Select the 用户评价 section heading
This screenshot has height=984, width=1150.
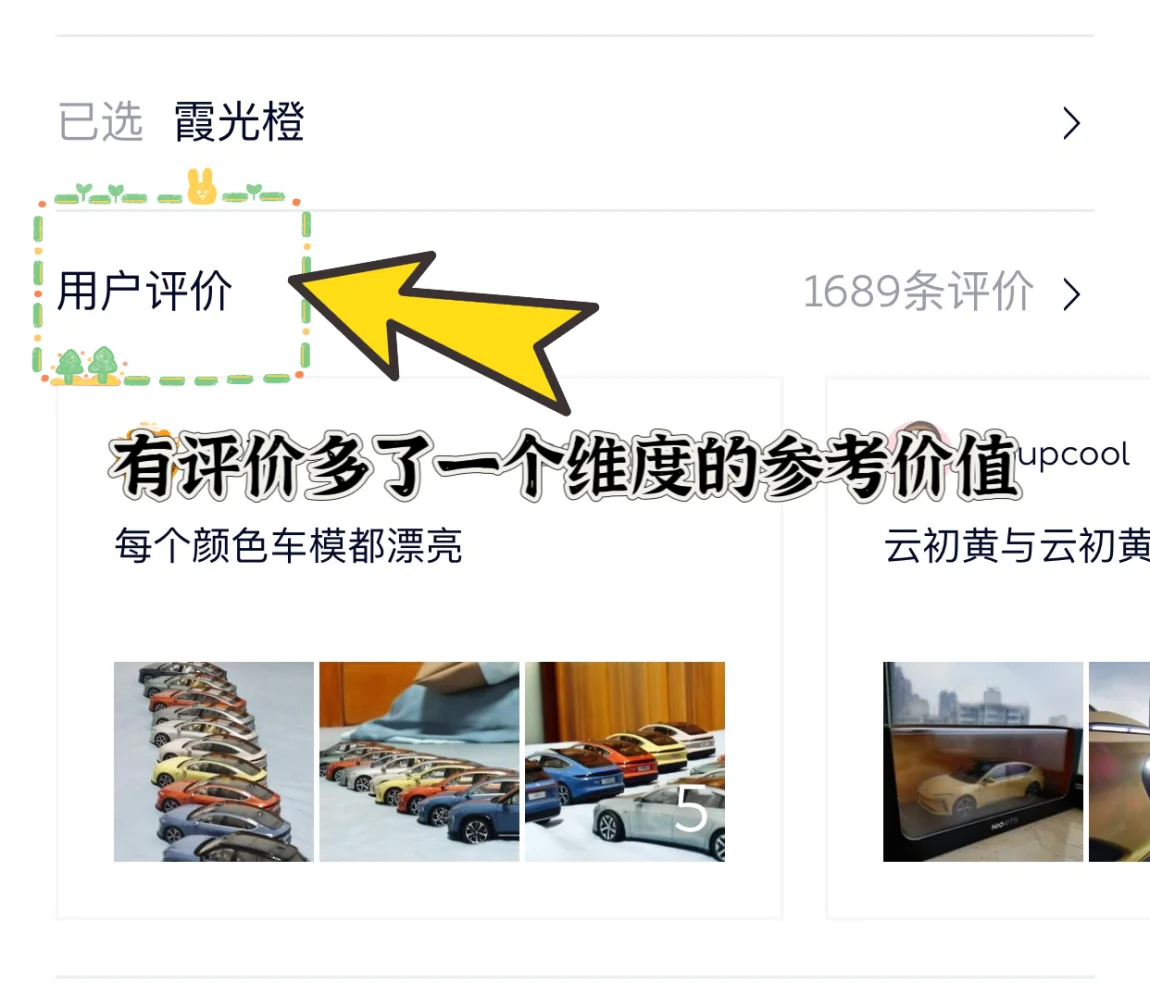(x=144, y=291)
